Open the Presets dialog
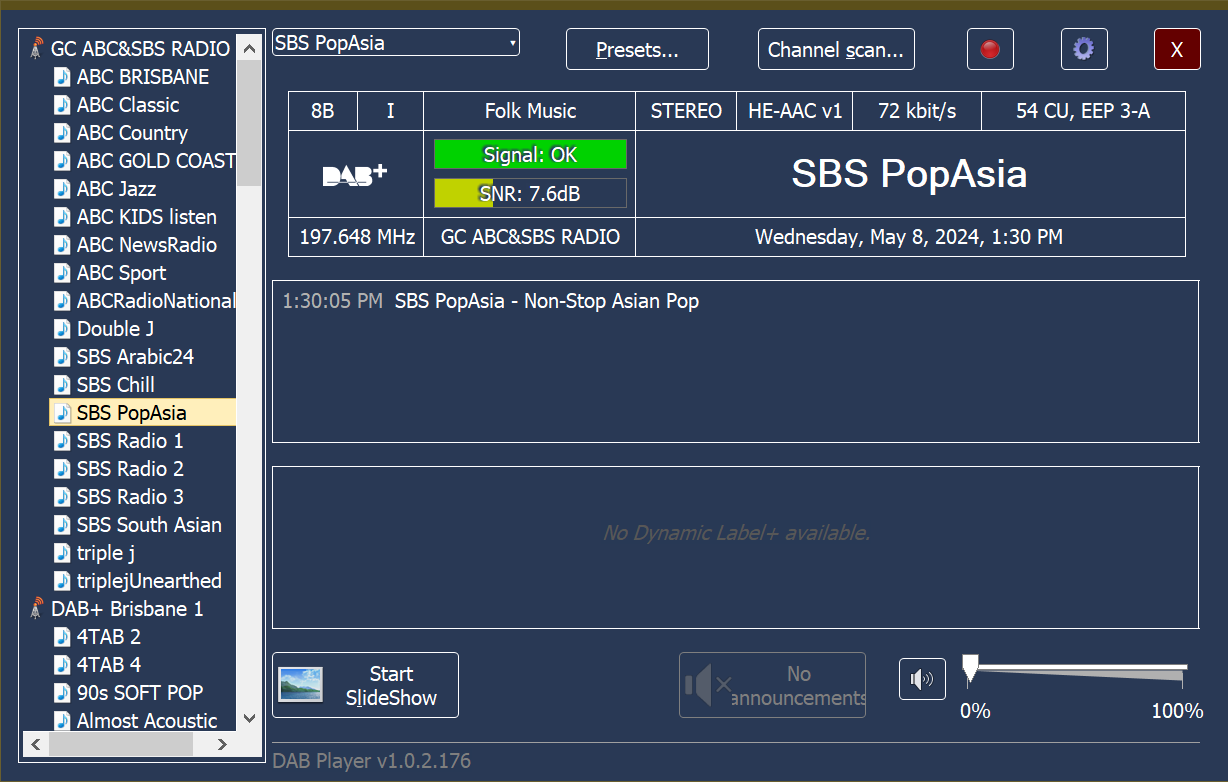The height and width of the screenshot is (782, 1228). [637, 49]
